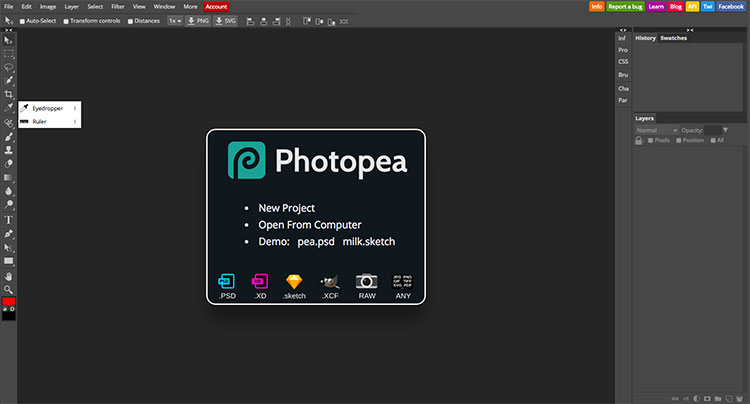Screen dimensions: 750x404
Task: Switch to the Swatches tab
Action: click(673, 38)
